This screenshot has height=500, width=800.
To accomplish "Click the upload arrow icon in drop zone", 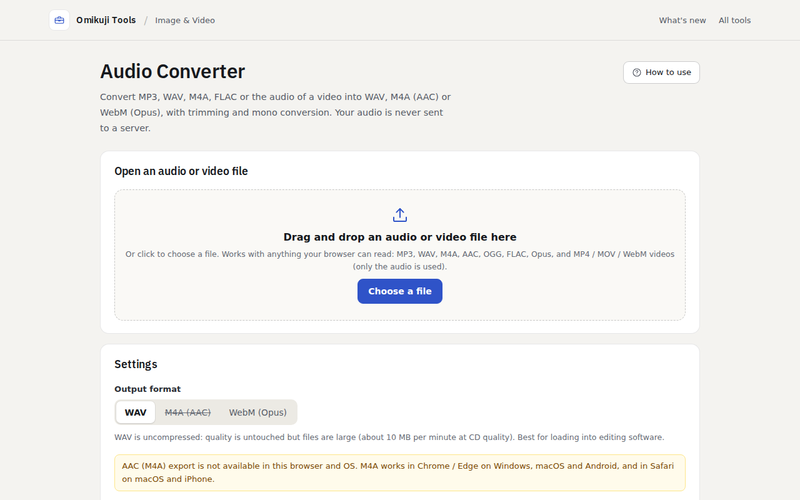I will click(399, 215).
